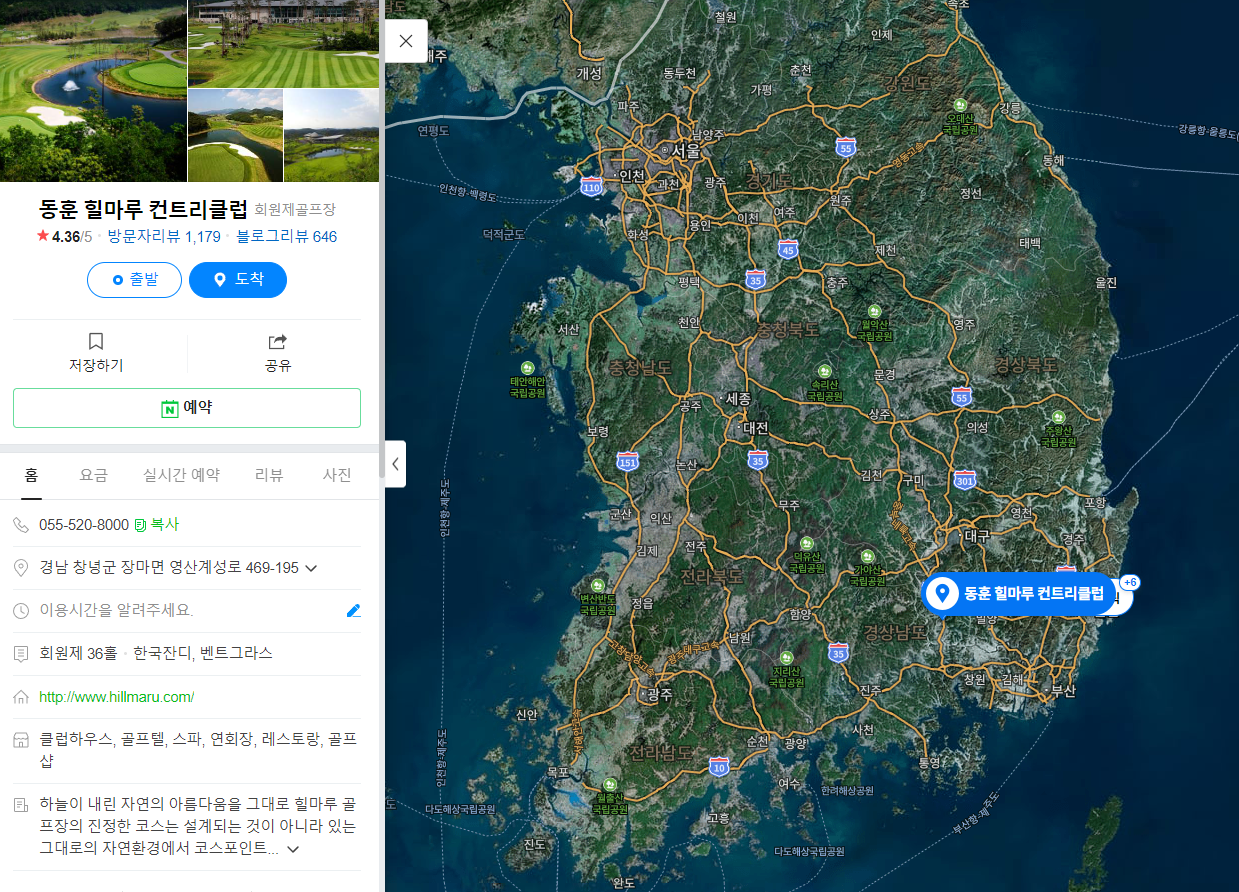
Task: Open the bottom-right sunset course photo thumbnail
Action: (332, 135)
